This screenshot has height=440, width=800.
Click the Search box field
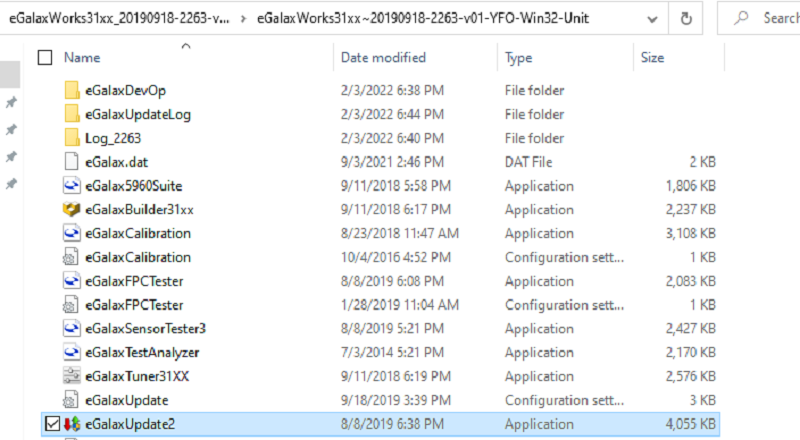pyautogui.click(x=770, y=18)
